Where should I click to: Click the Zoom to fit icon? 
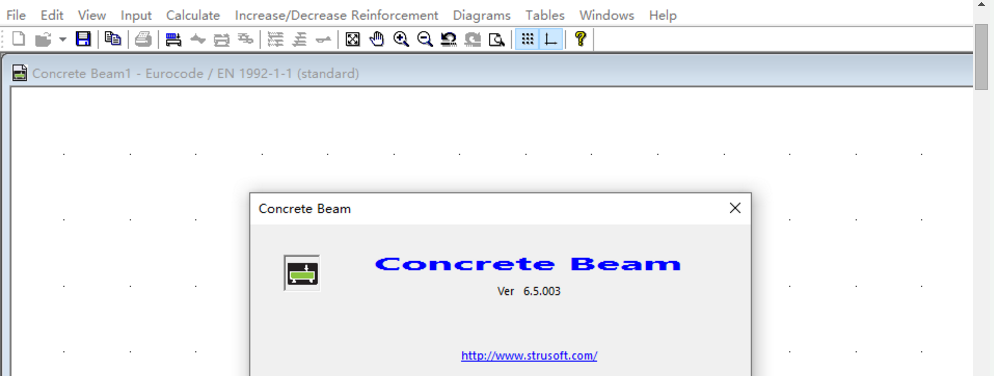click(x=353, y=39)
